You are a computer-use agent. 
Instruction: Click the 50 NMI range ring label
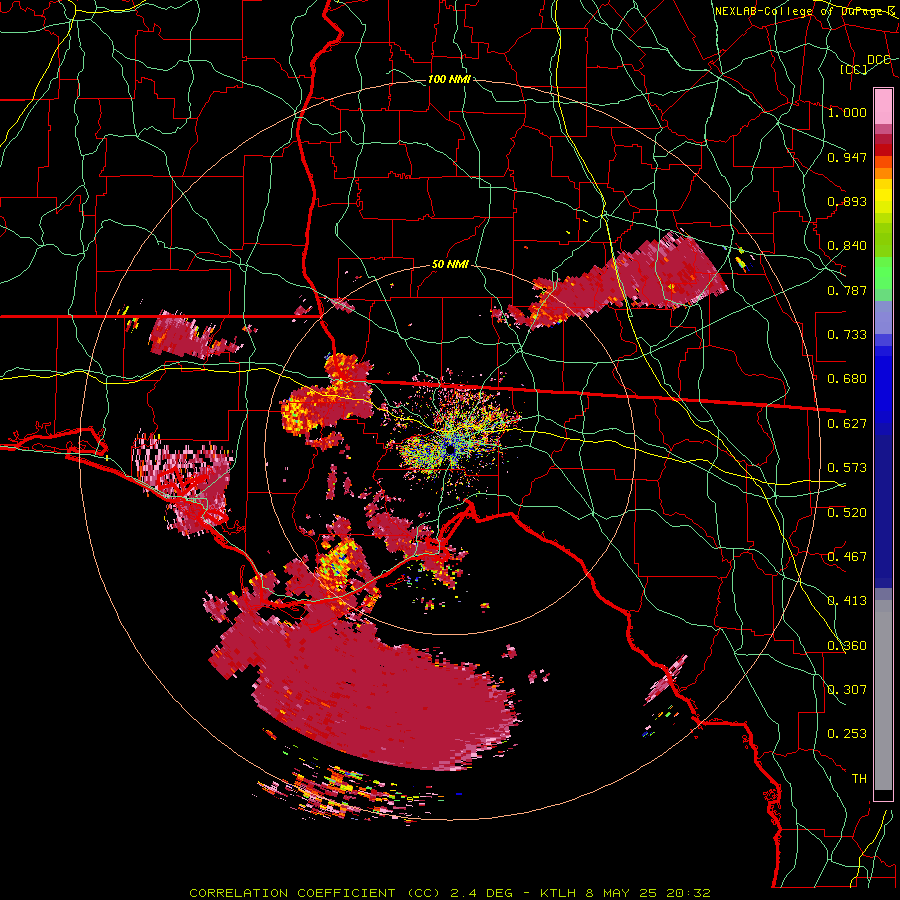[450, 265]
